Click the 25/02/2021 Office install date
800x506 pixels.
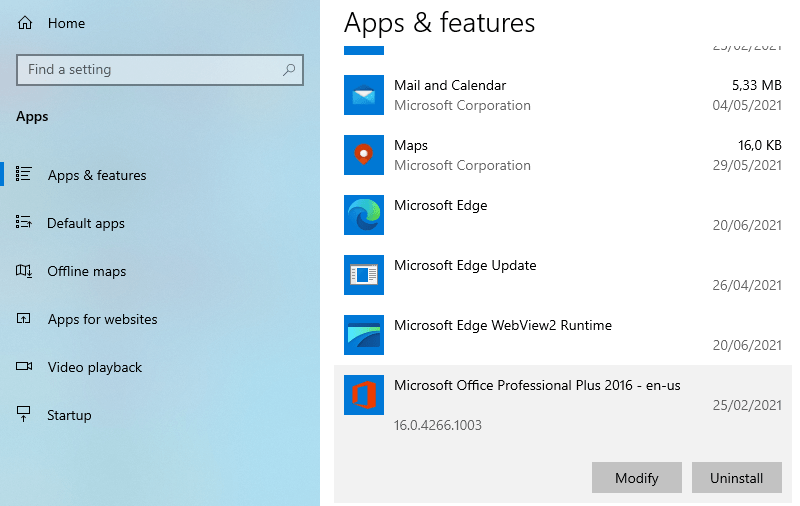pyautogui.click(x=747, y=405)
